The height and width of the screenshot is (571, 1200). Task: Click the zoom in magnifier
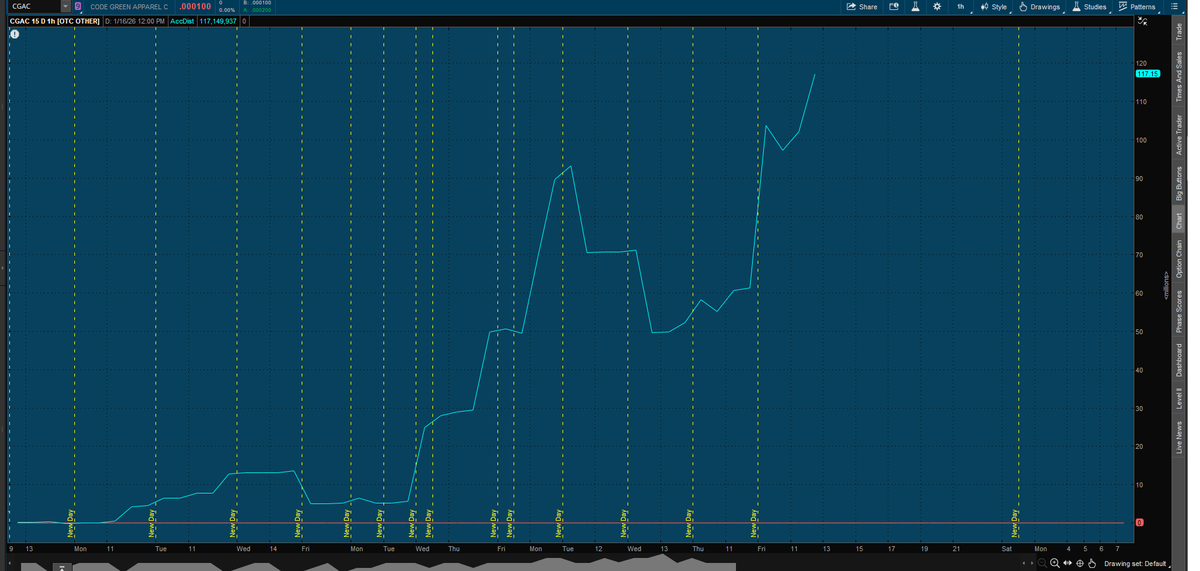1055,563
